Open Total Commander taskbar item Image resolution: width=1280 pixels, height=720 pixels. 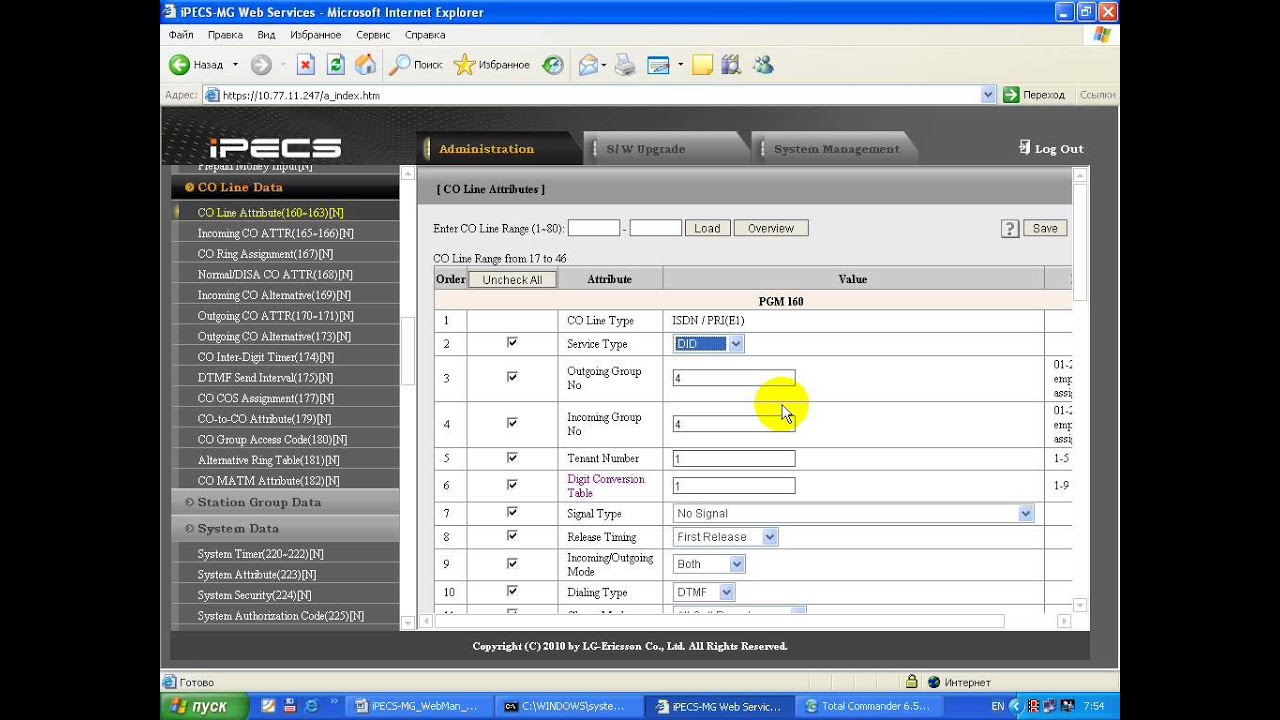click(x=867, y=706)
